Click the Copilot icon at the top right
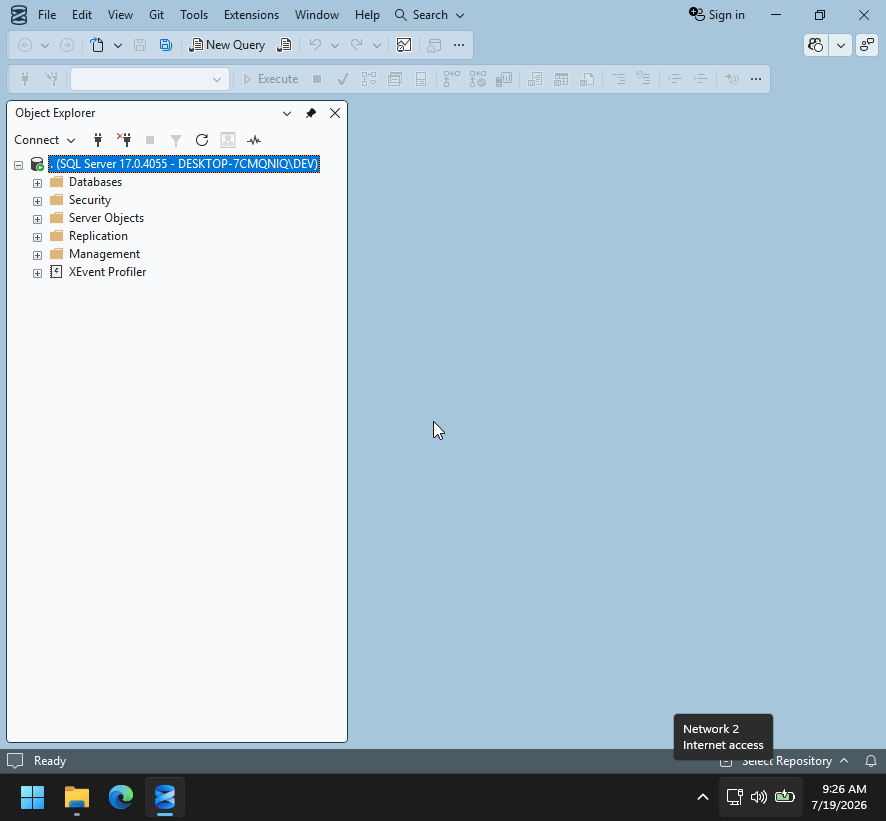Screen dimensions: 886x821 [x=816, y=45]
